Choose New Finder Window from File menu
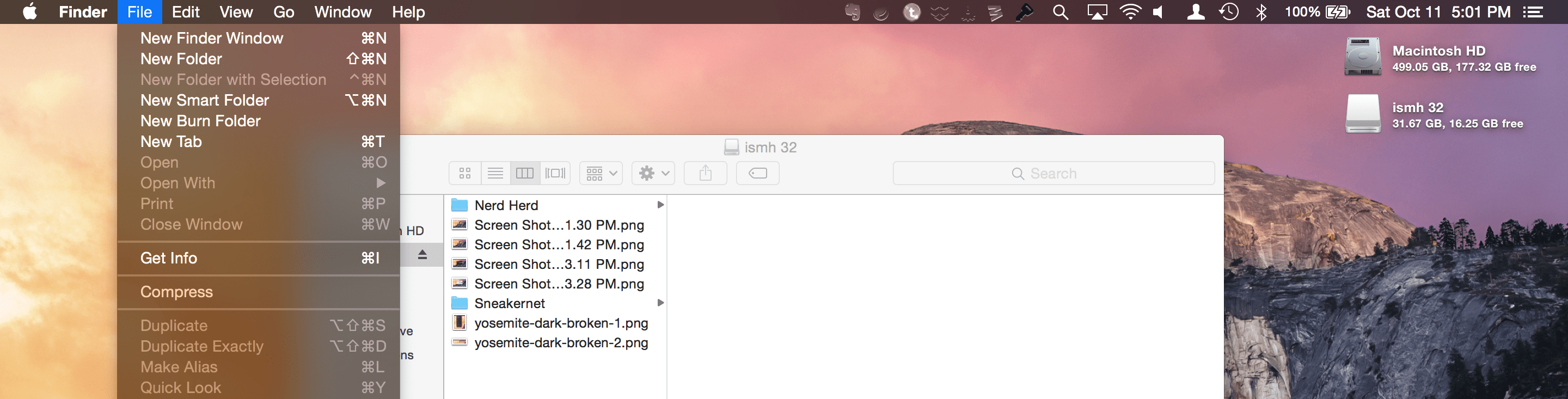The height and width of the screenshot is (399, 1568). 259,38
